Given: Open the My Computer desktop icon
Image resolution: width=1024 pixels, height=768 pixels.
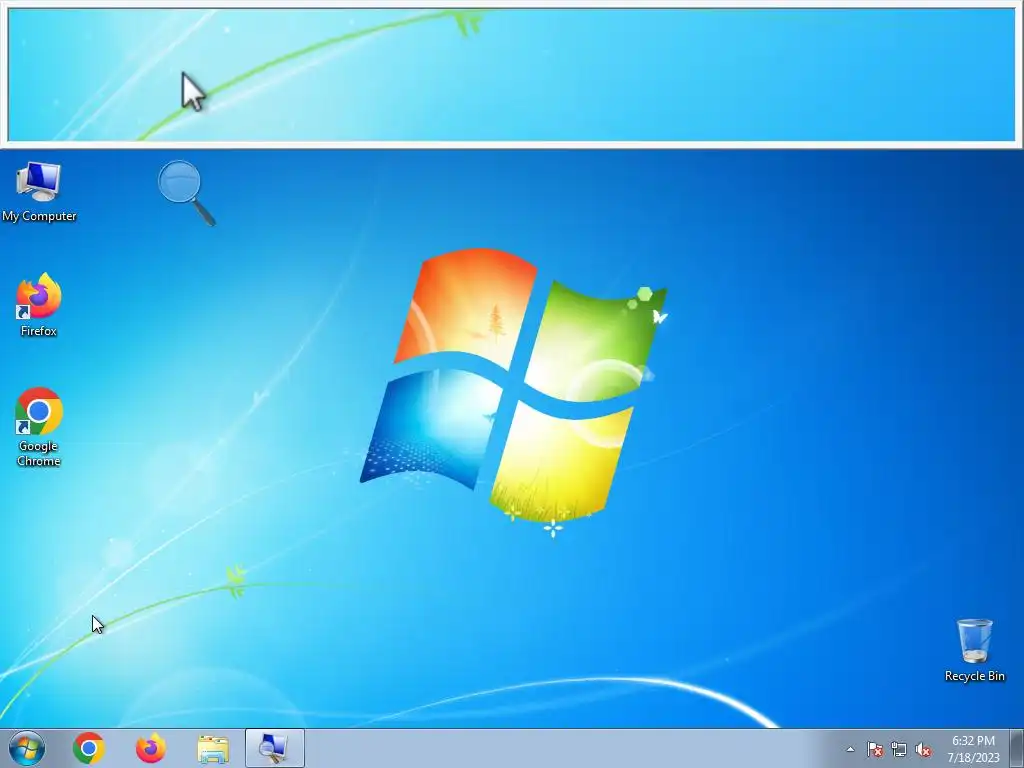Looking at the screenshot, I should tap(39, 192).
